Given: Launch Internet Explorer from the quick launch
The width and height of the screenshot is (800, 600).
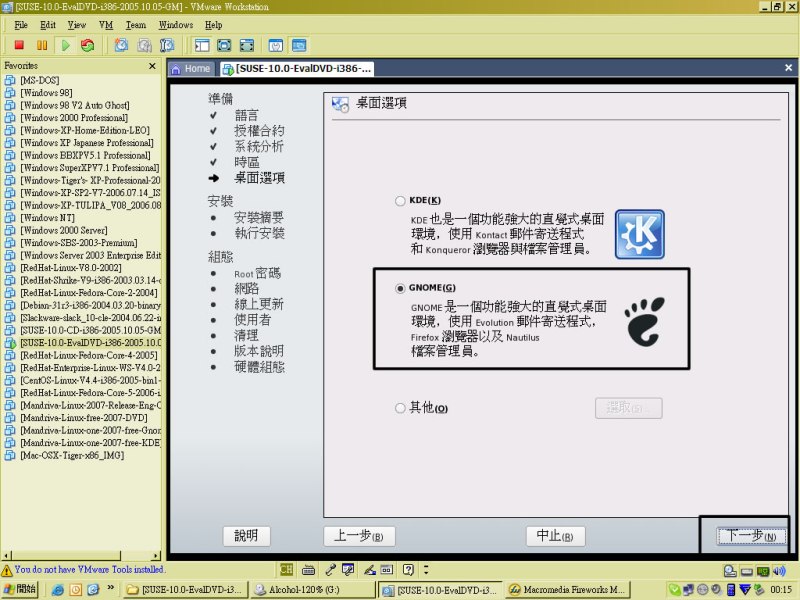Looking at the screenshot, I should click(58, 590).
